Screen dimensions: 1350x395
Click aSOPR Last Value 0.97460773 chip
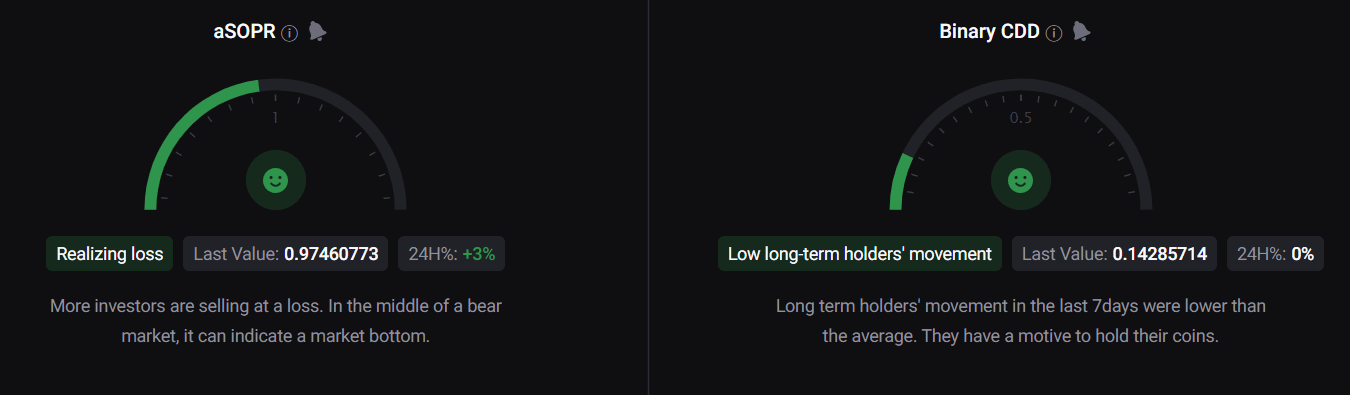(286, 254)
